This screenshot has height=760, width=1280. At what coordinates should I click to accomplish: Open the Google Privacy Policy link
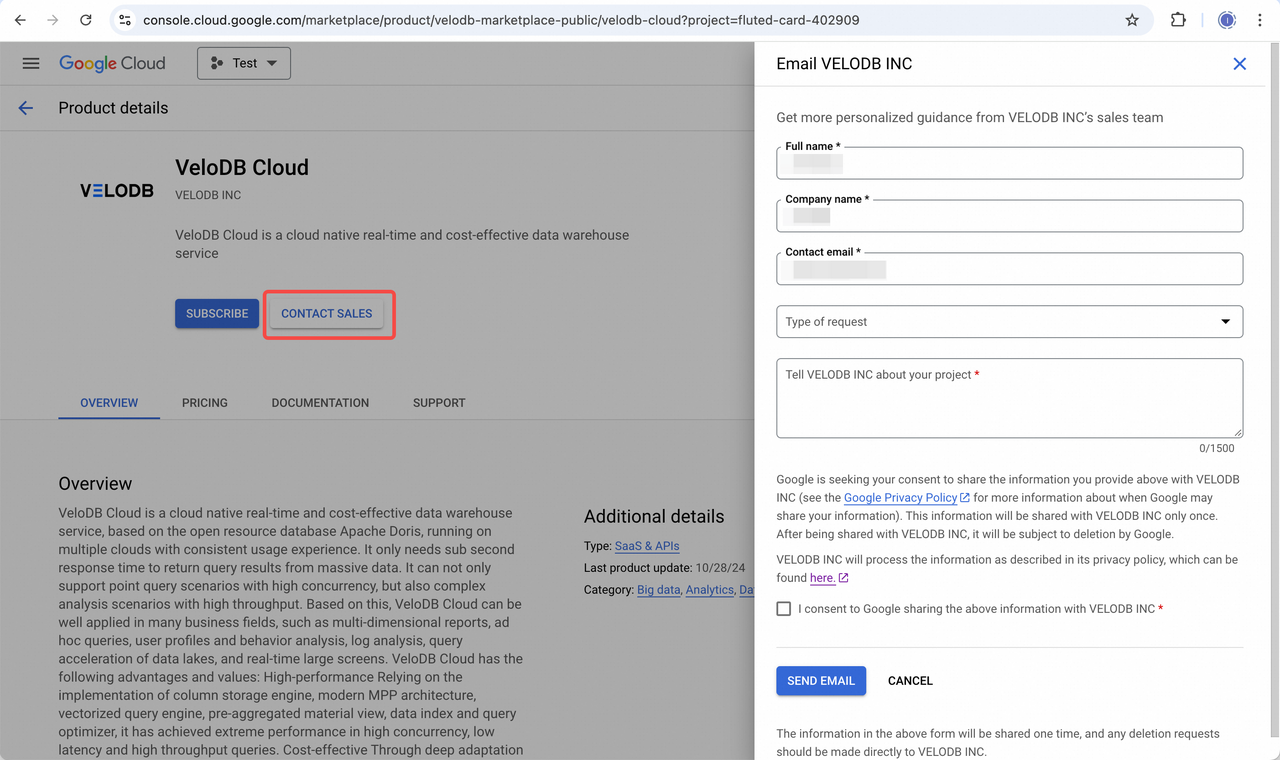click(900, 498)
